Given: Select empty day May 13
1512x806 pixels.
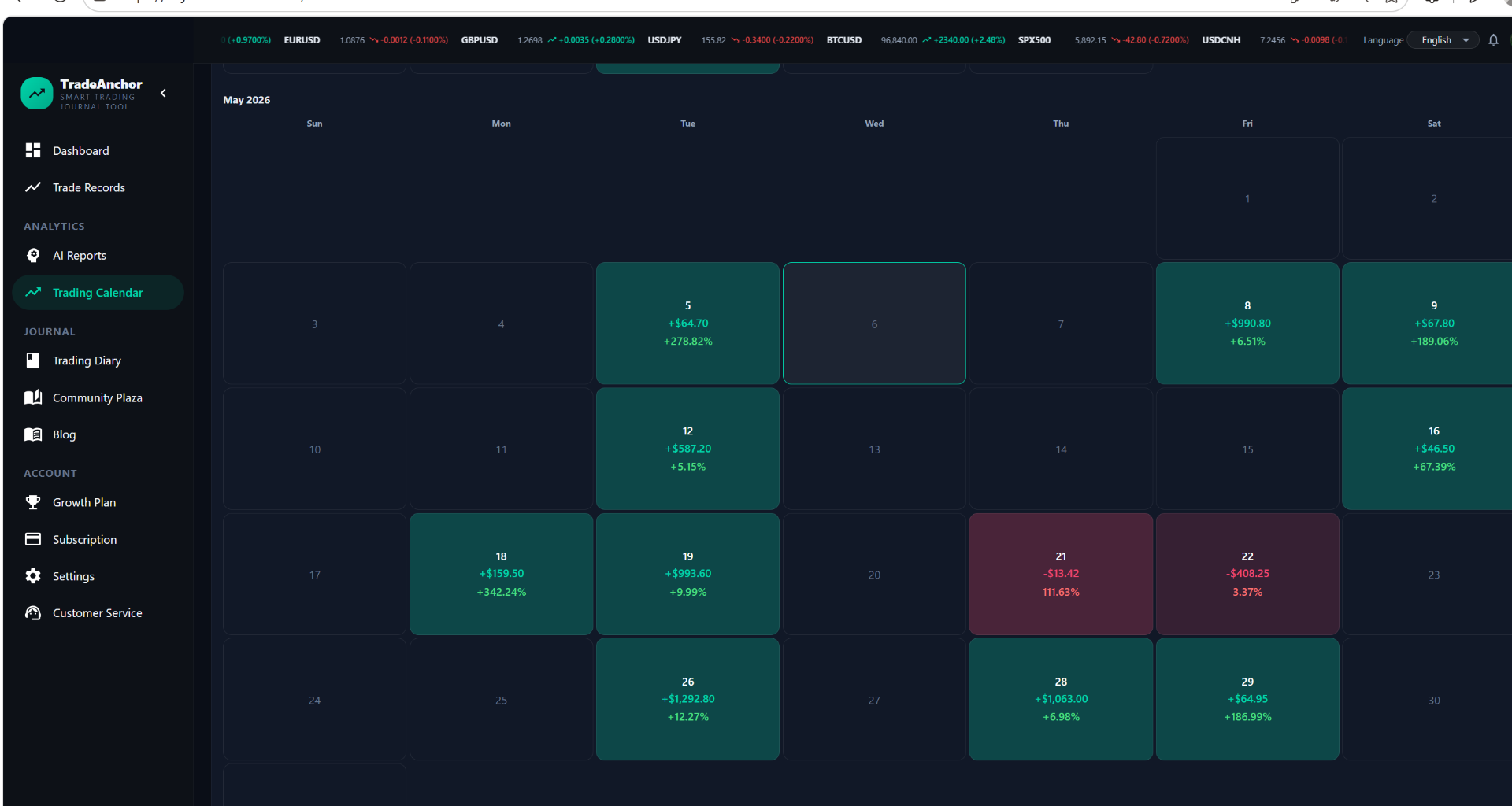Looking at the screenshot, I should pos(874,449).
